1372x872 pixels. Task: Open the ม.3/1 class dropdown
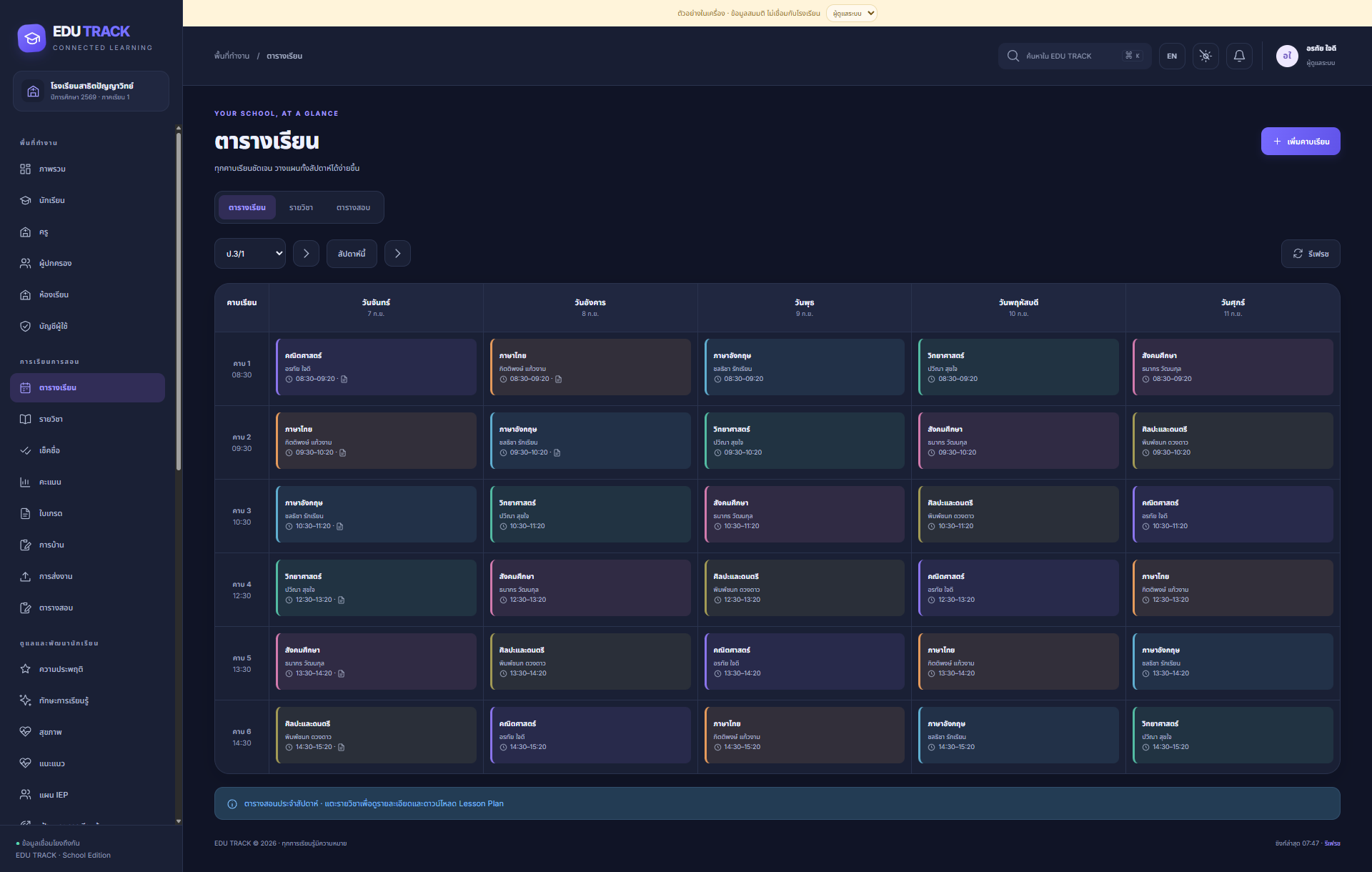pos(250,254)
